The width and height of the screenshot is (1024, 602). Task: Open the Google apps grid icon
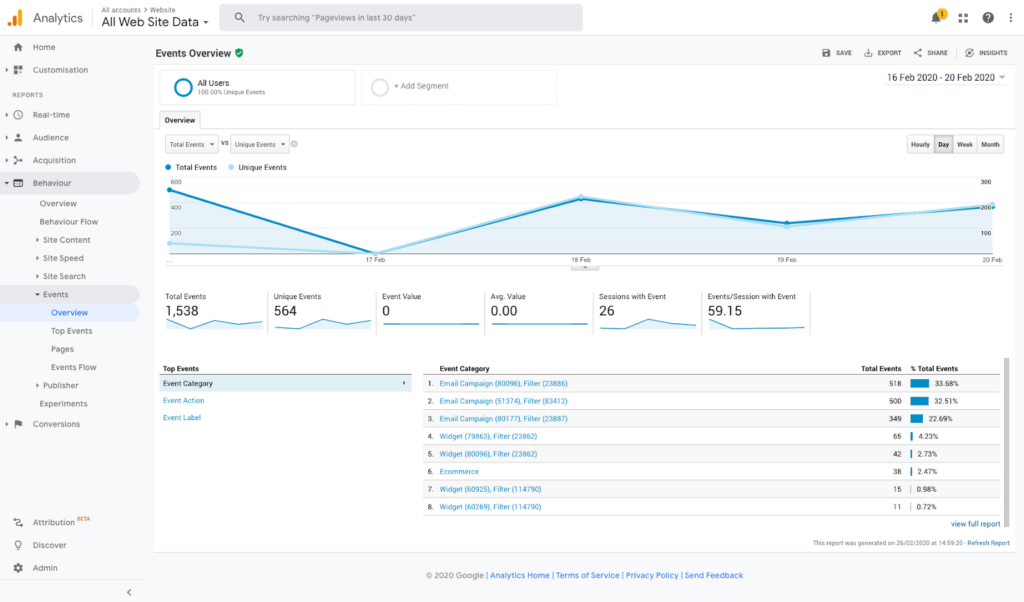(963, 18)
